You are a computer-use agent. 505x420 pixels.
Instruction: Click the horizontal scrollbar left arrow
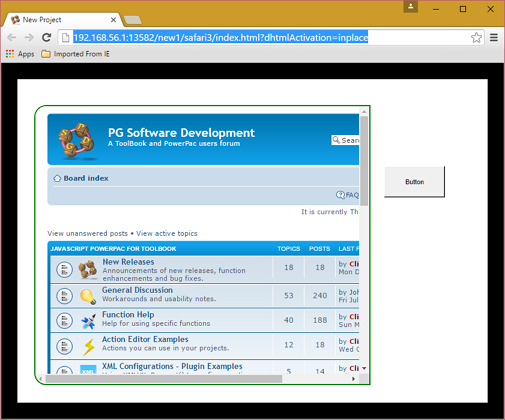pyautogui.click(x=41, y=379)
